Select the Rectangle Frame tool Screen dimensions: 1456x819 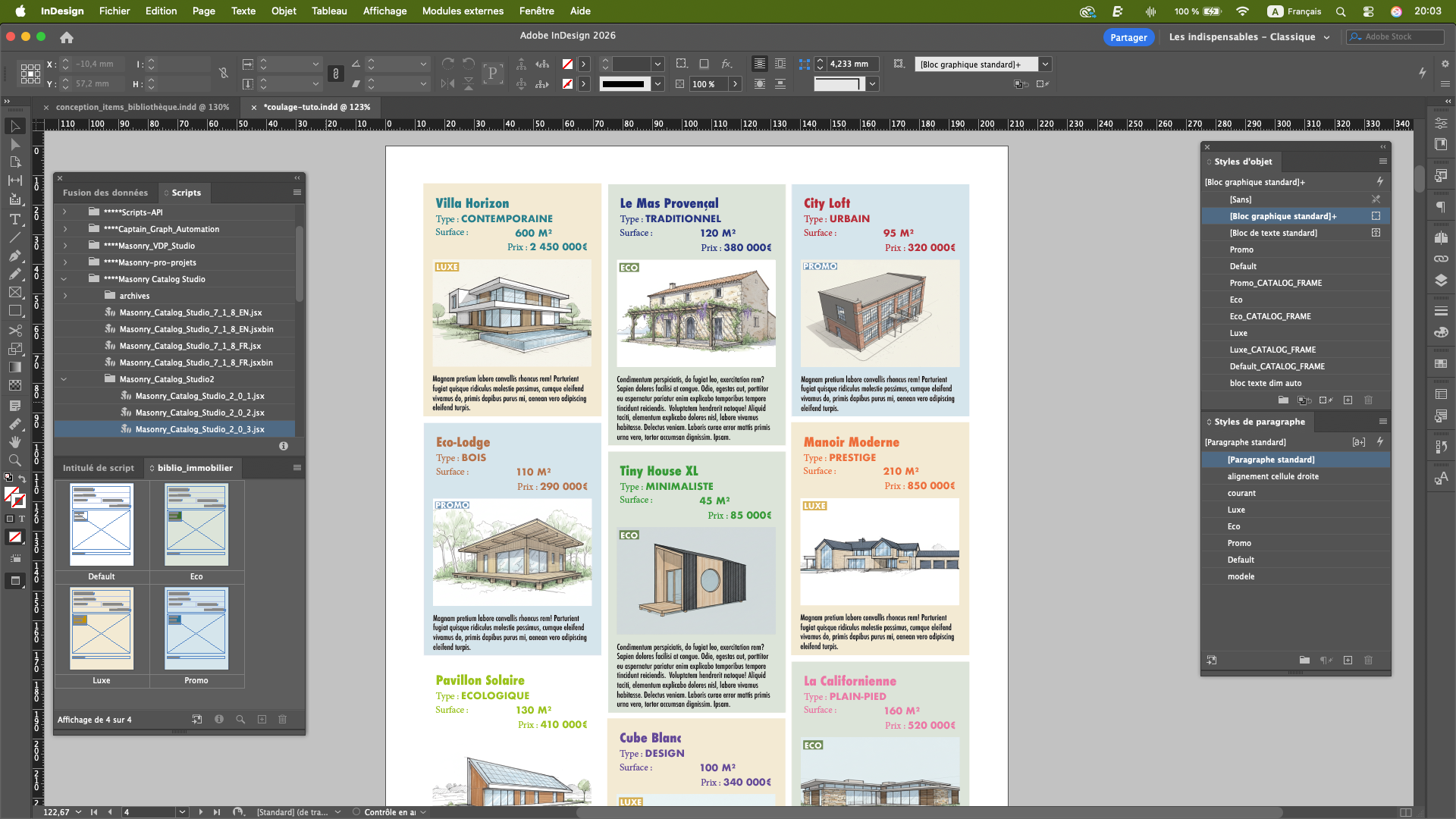[x=14, y=293]
